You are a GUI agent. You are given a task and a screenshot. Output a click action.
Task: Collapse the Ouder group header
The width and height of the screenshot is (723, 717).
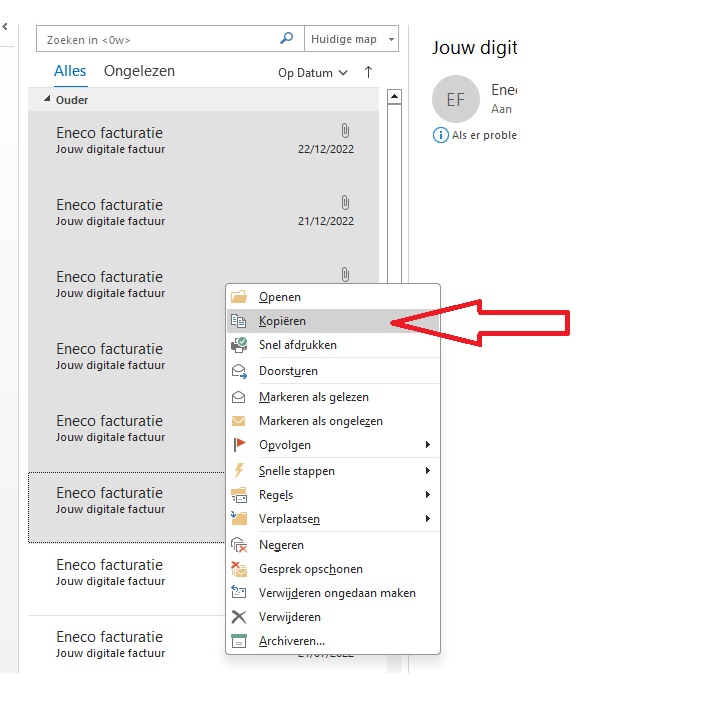[47, 100]
